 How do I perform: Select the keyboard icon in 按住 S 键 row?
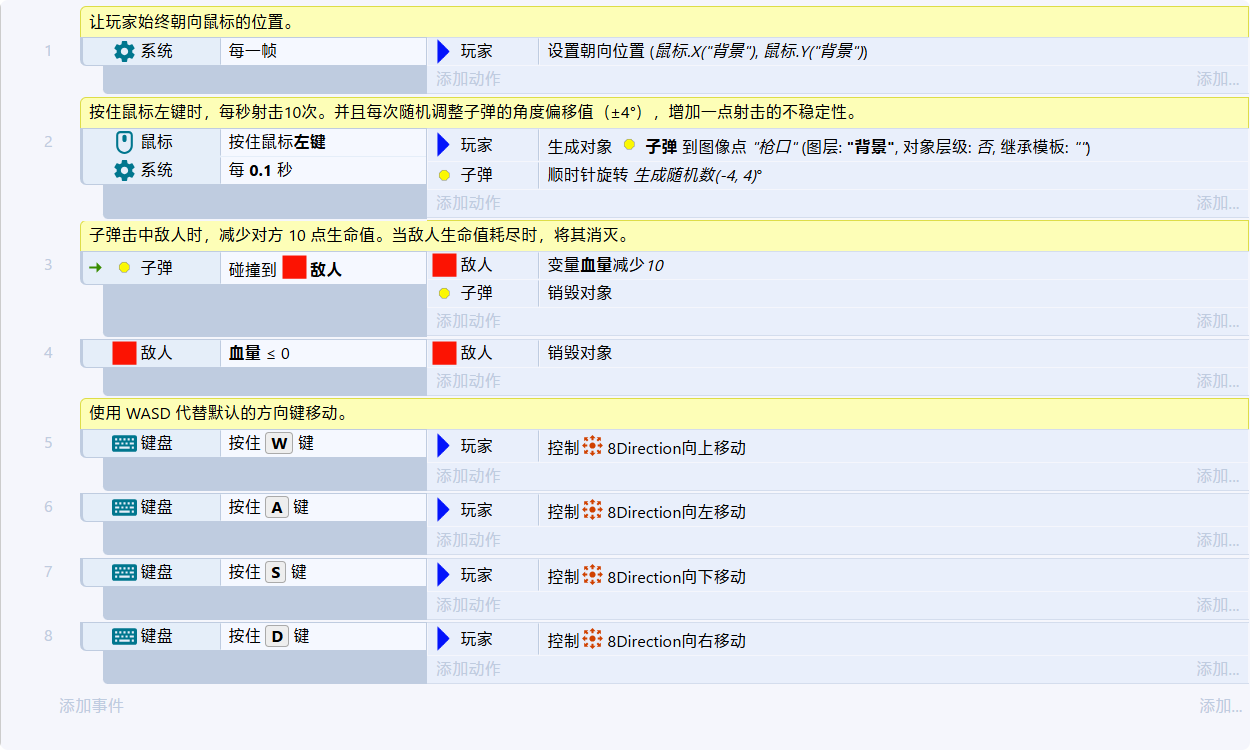[124, 572]
